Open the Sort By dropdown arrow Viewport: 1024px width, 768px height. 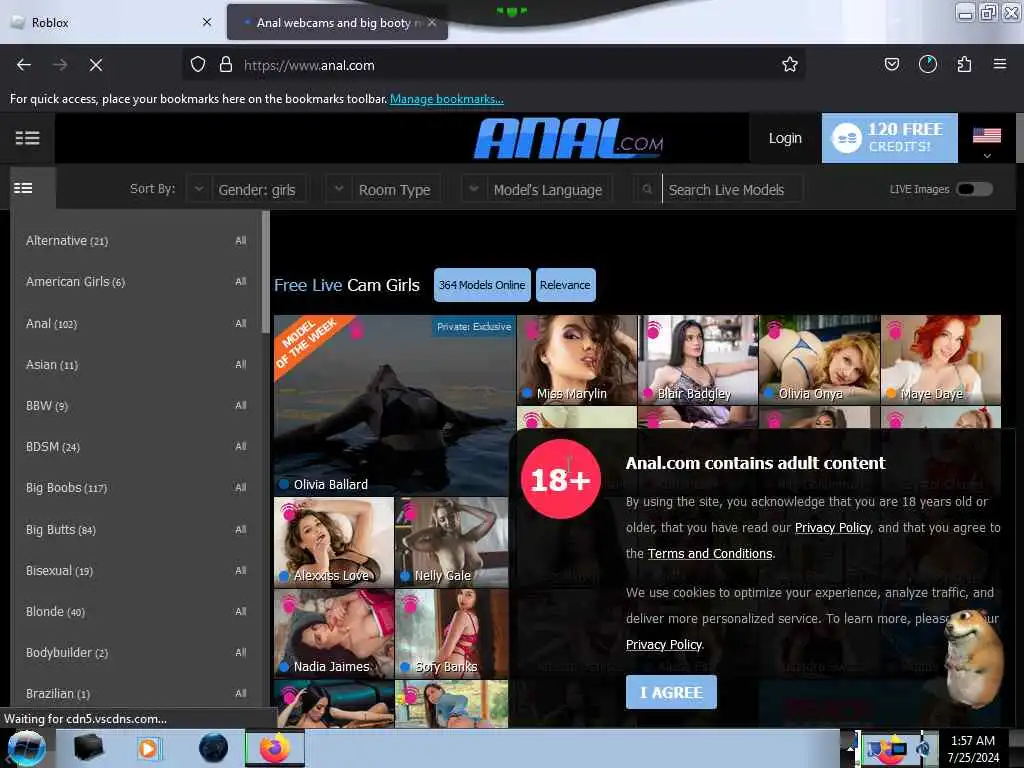point(198,189)
